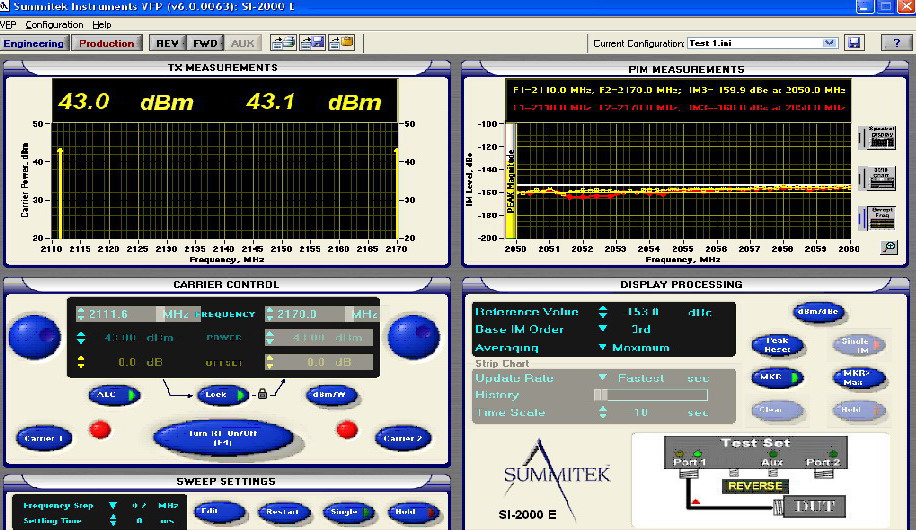This screenshot has width=916, height=530.
Task: Click the DUT block in test set diagram
Action: [x=814, y=506]
